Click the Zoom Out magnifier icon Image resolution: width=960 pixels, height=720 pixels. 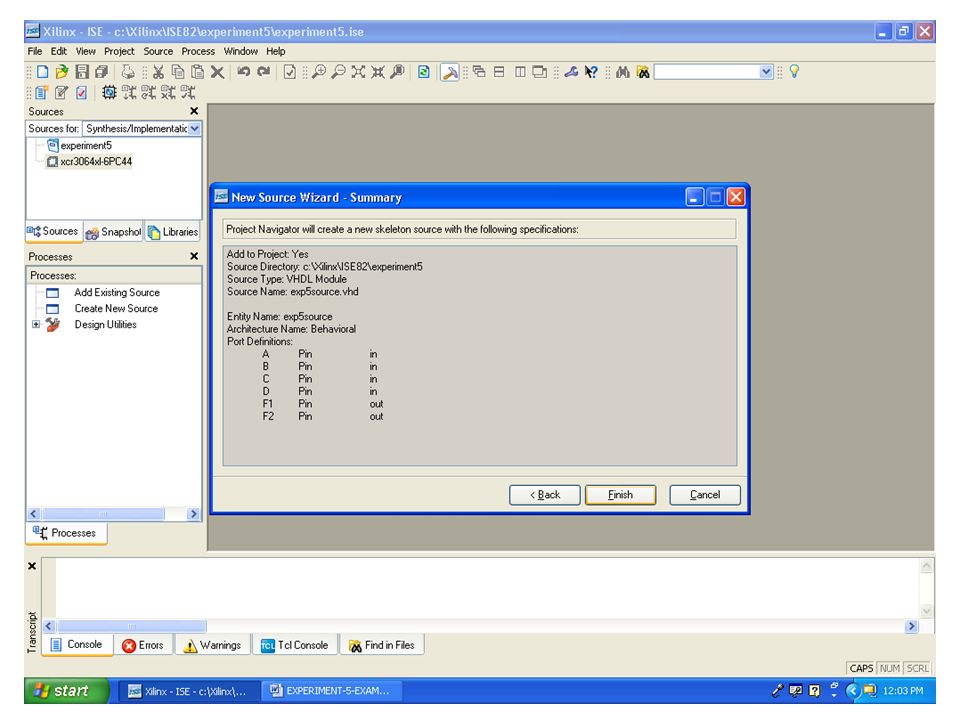coord(339,72)
